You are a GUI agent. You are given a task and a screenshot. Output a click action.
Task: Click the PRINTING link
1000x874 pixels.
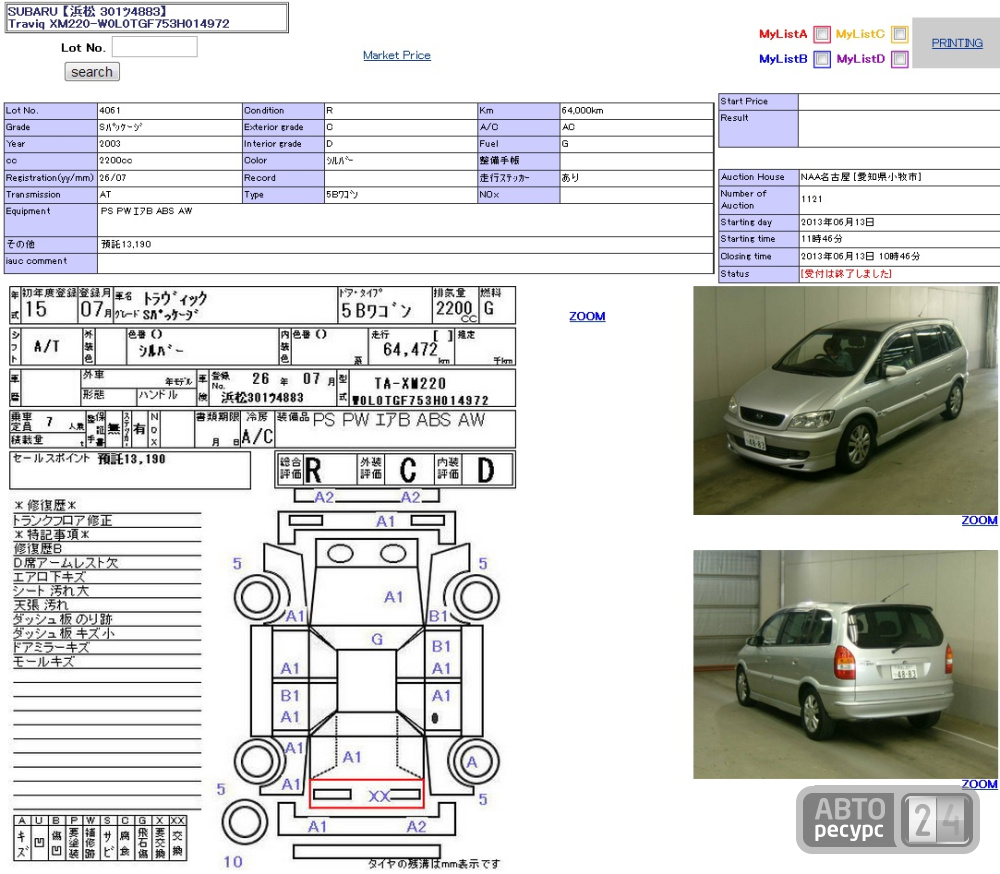[957, 43]
